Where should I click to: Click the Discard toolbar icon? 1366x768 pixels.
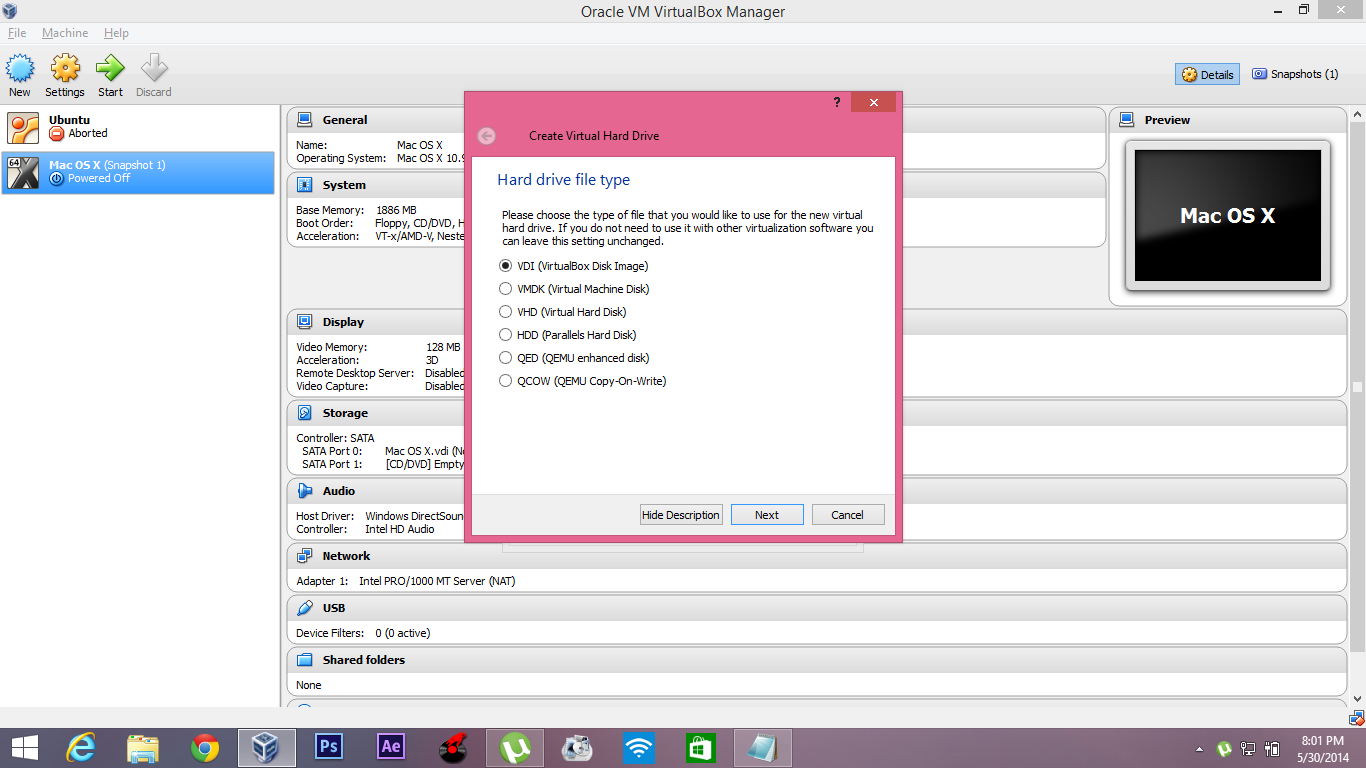154,69
